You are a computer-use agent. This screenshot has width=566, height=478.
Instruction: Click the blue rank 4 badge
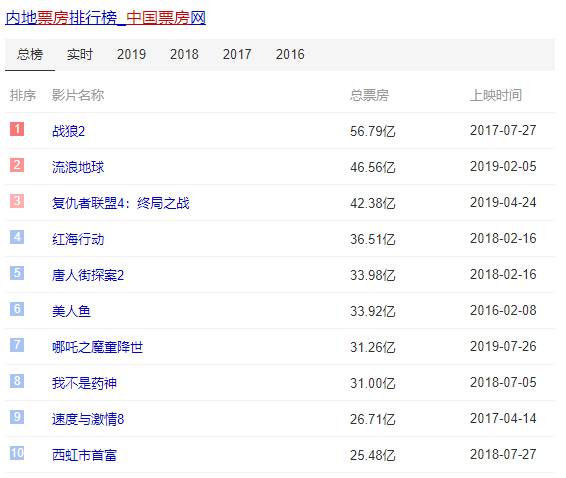pyautogui.click(x=17, y=237)
